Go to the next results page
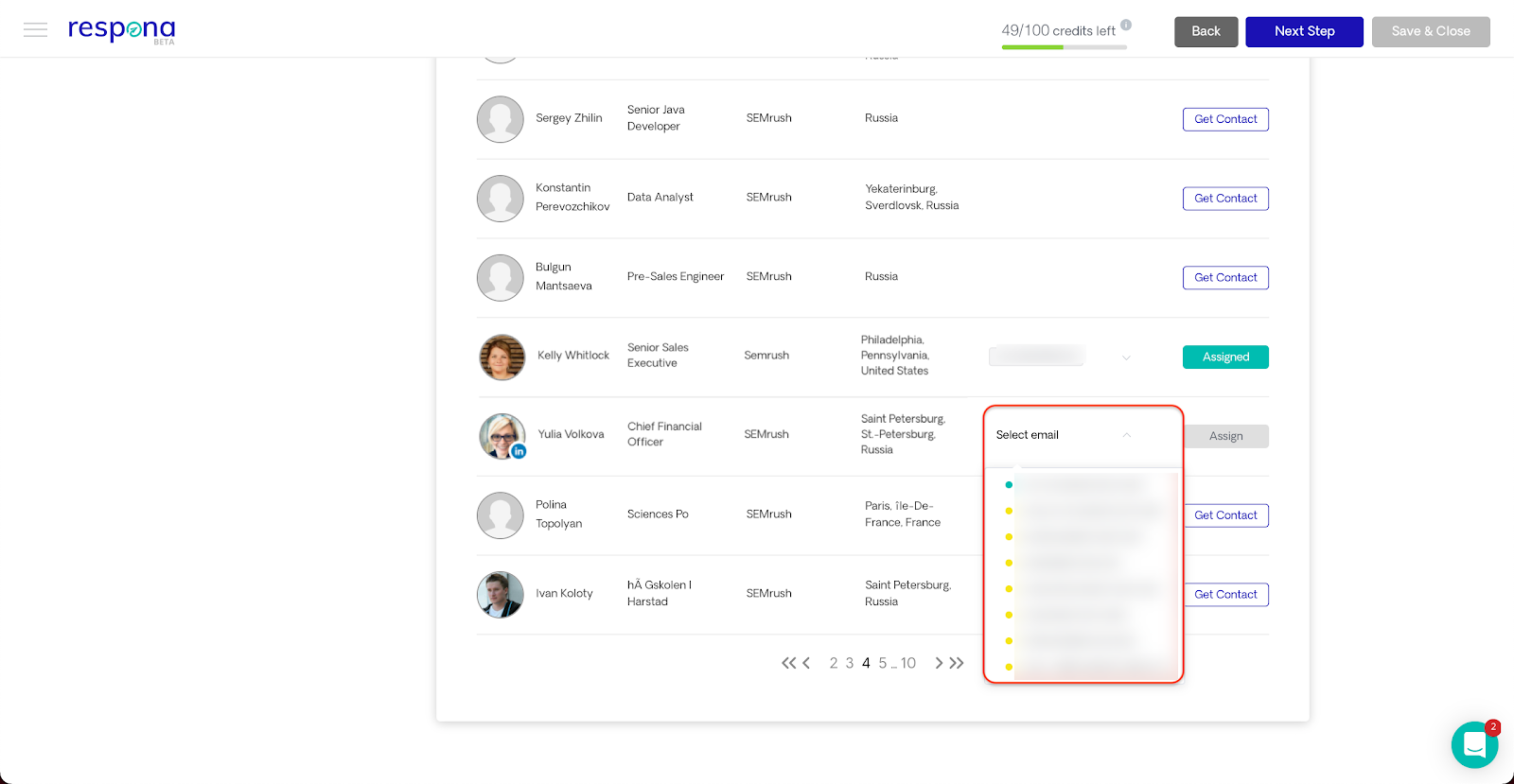The width and height of the screenshot is (1514, 784). 939,663
